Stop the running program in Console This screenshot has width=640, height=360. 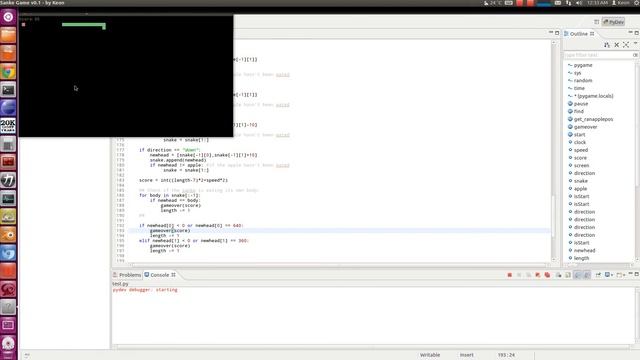pyautogui.click(x=509, y=275)
